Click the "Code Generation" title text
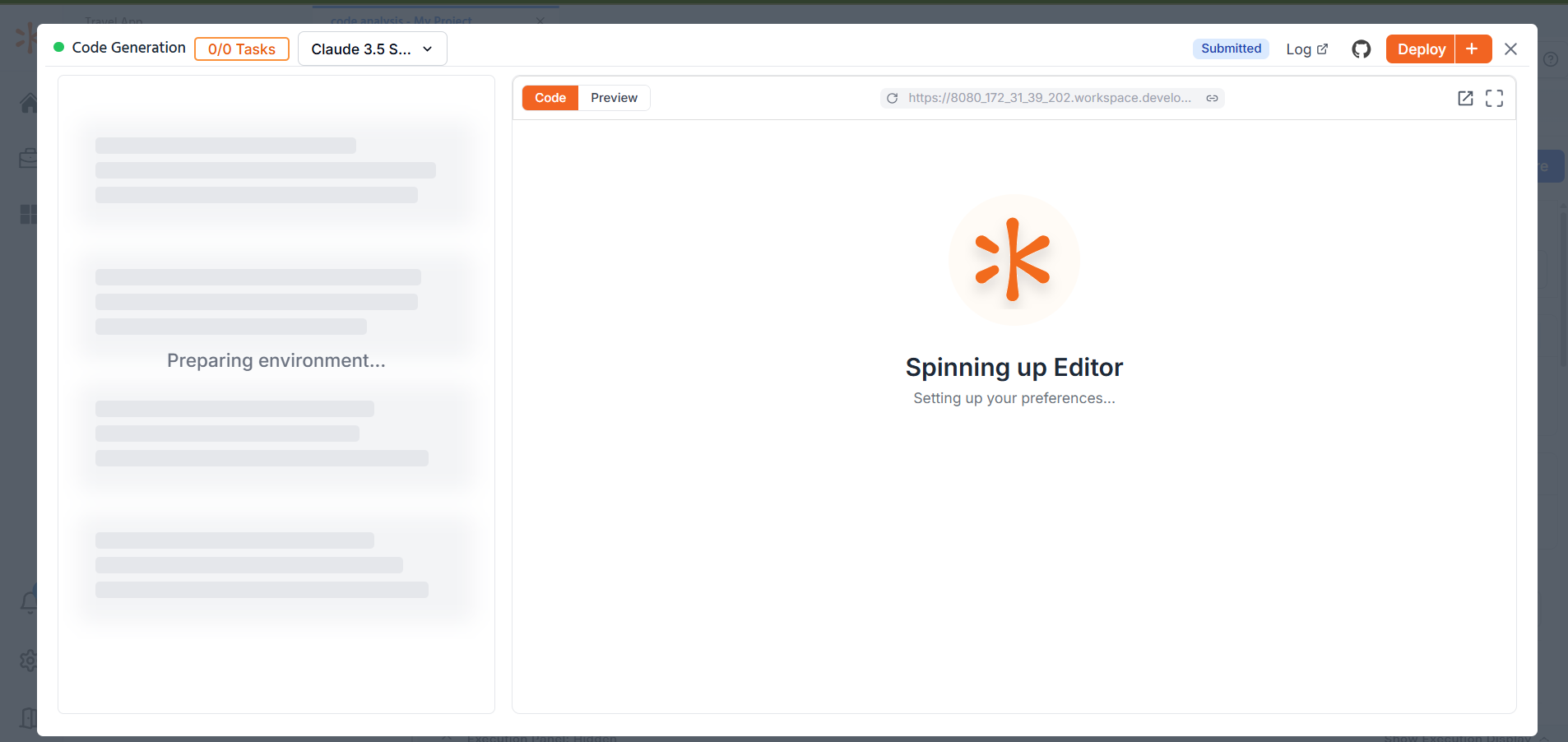Image resolution: width=1568 pixels, height=742 pixels. tap(129, 48)
